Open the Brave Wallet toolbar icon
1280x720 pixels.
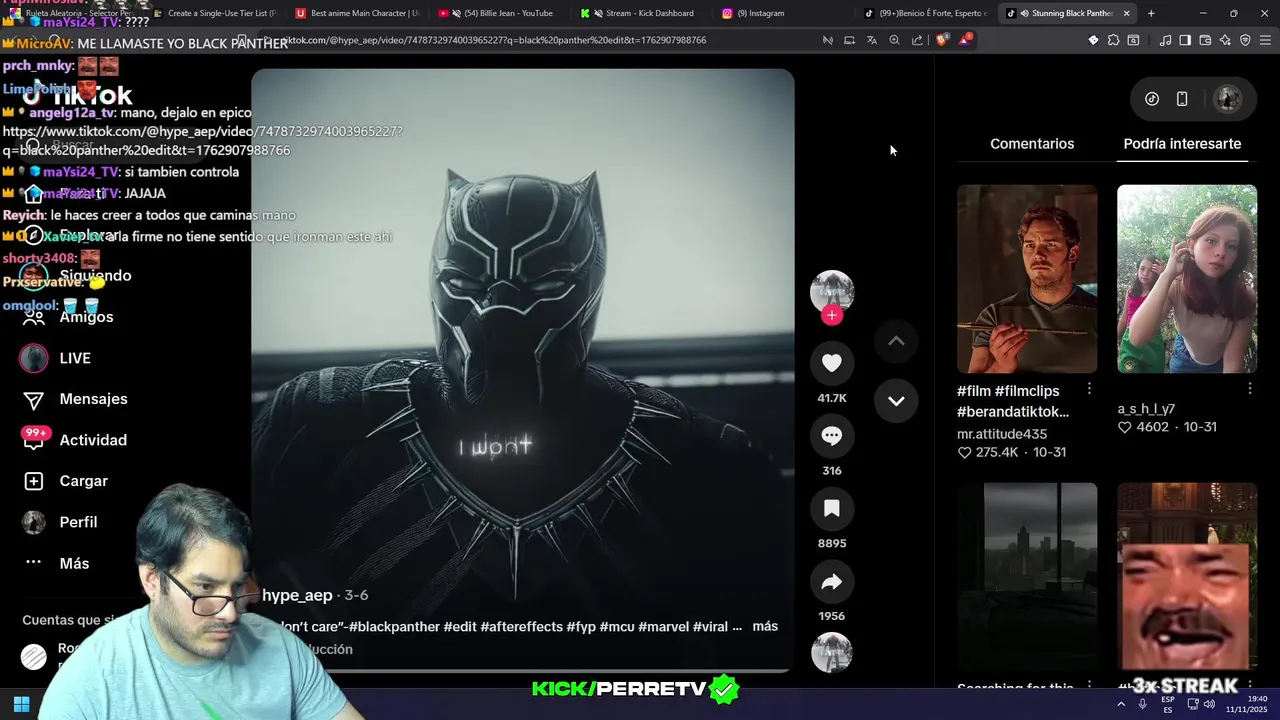[x=1205, y=40]
